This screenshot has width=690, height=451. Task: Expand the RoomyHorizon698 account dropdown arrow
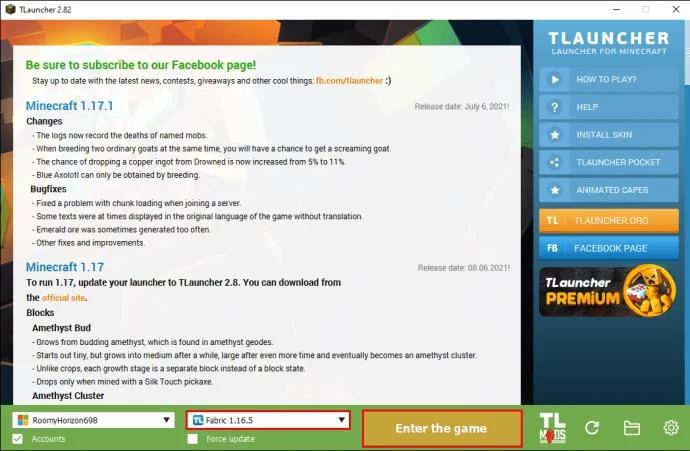tap(166, 420)
